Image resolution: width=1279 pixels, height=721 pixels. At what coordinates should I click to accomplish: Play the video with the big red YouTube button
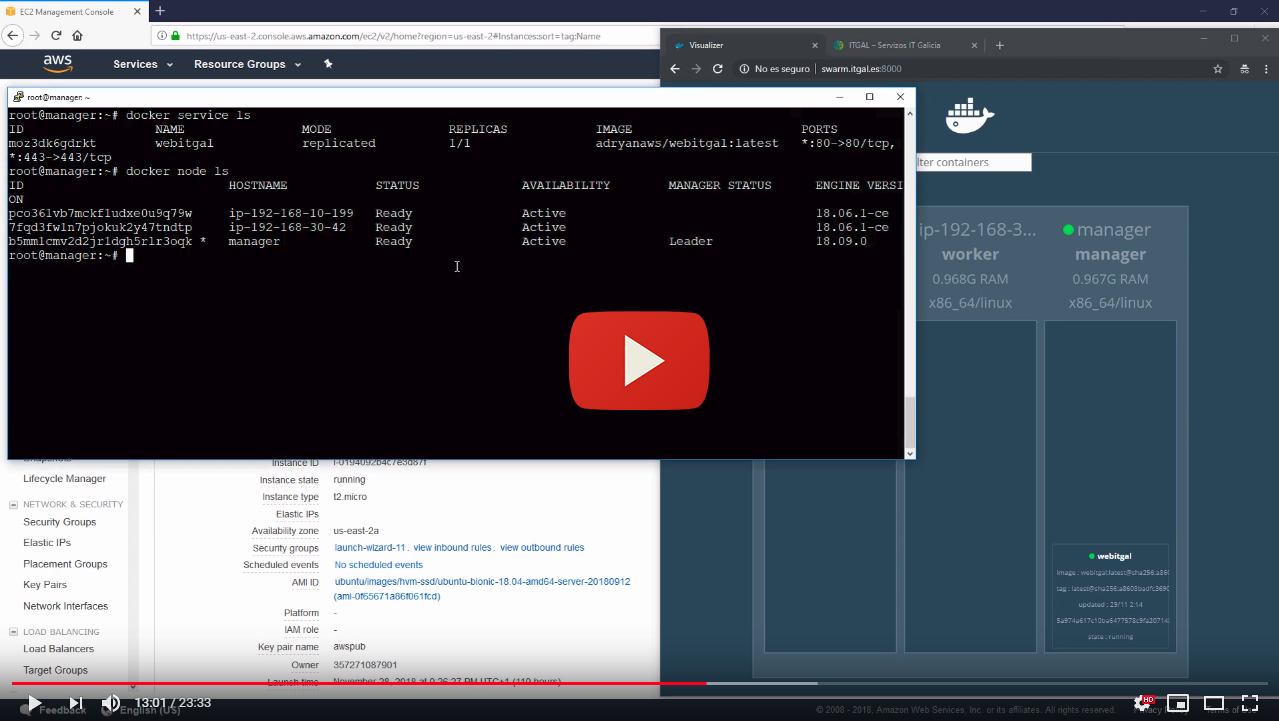(639, 361)
